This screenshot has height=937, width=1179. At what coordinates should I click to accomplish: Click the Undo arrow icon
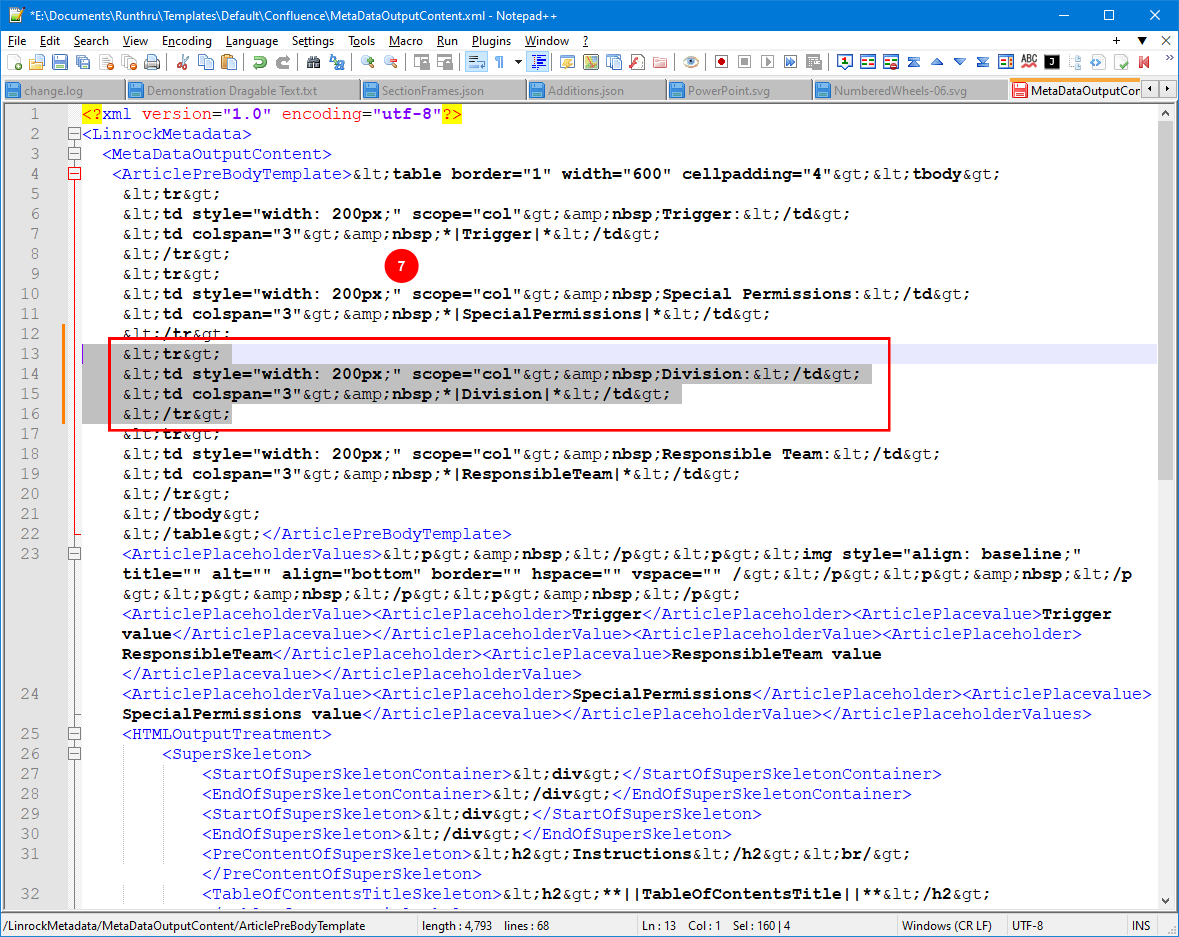point(259,62)
